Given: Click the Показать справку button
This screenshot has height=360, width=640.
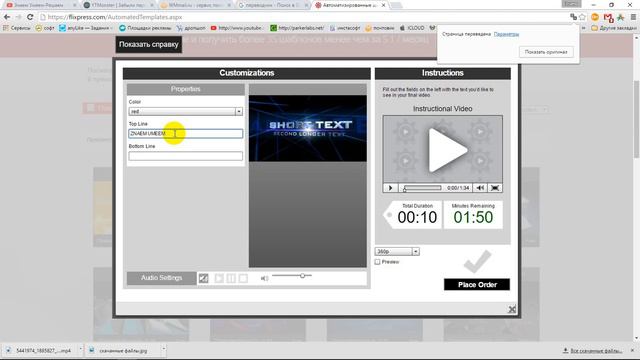Looking at the screenshot, I should coord(149,44).
